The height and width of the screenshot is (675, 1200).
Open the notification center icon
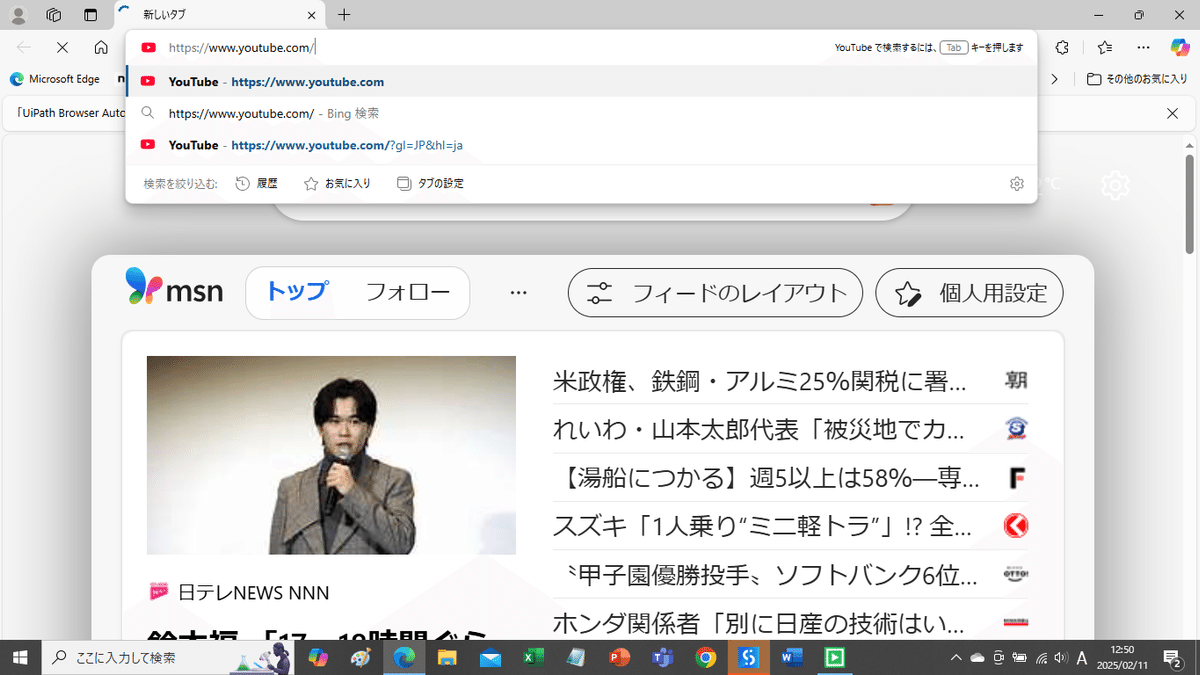pyautogui.click(x=1171, y=657)
